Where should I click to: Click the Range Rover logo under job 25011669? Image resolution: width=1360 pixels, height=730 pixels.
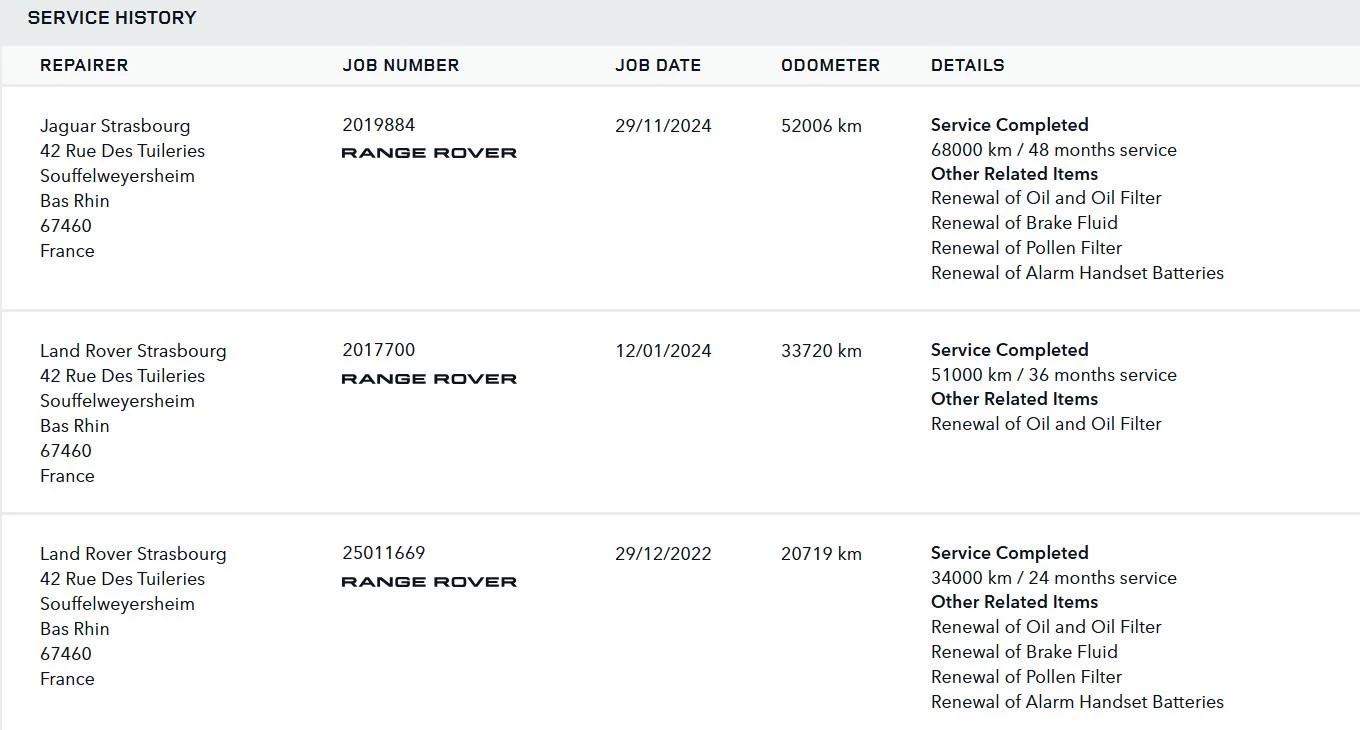[x=429, y=582]
